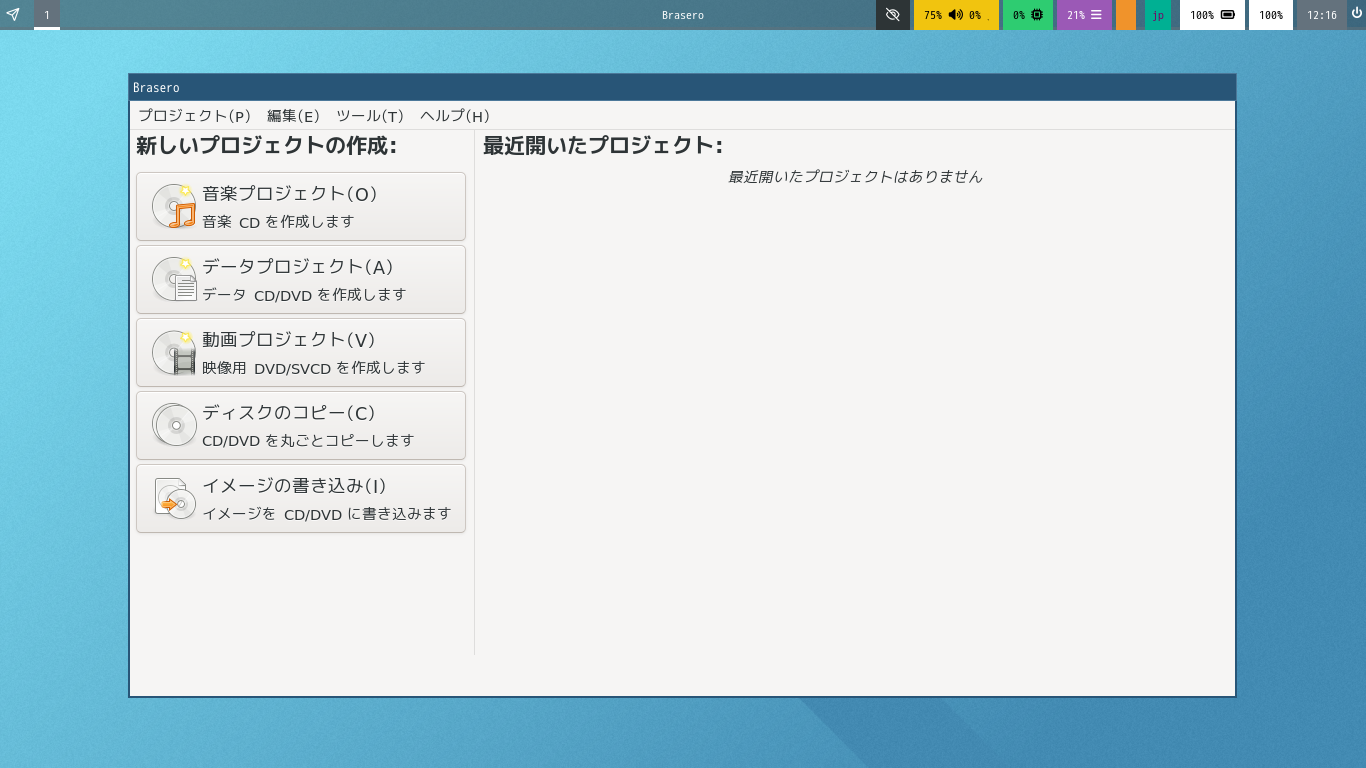This screenshot has height=768, width=1366.
Task: Click the Brasero window title bar
Action: 682,88
